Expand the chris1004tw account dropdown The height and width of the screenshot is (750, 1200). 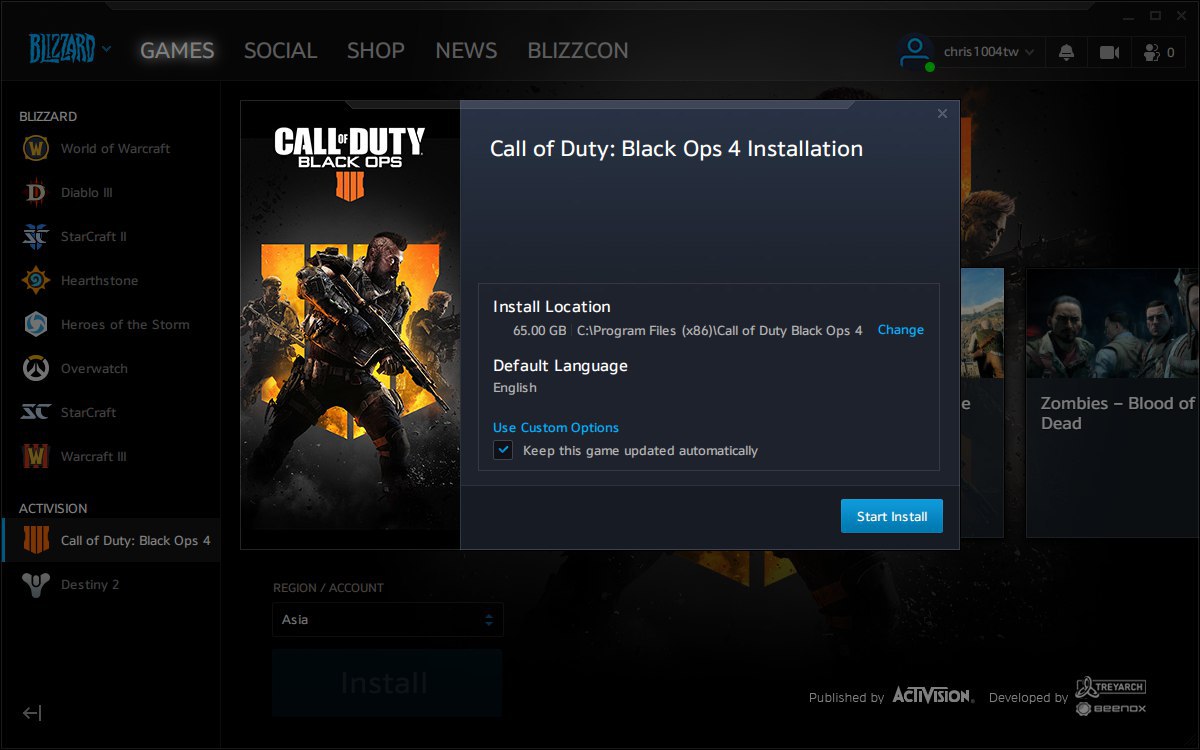(989, 52)
